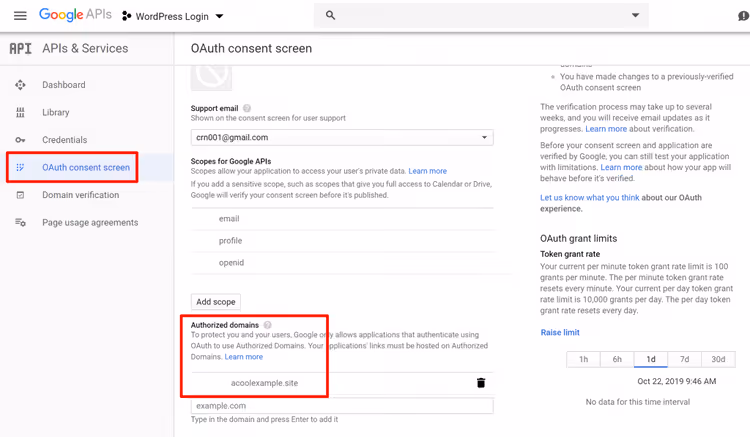Screen dimensions: 750x437
Task: Select the 1d time interval tab
Action: click(x=651, y=359)
